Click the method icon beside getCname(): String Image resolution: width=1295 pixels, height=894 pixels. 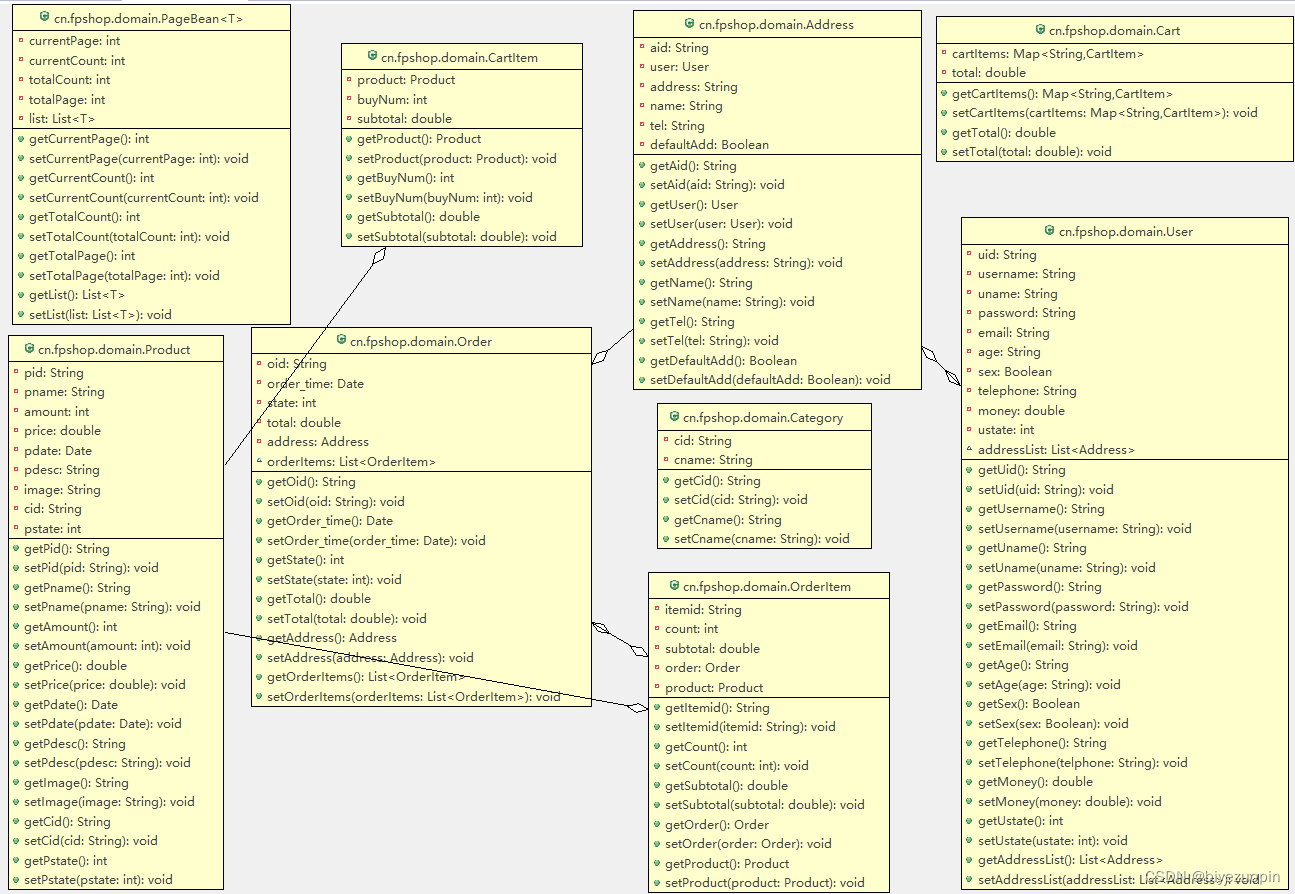[x=666, y=519]
